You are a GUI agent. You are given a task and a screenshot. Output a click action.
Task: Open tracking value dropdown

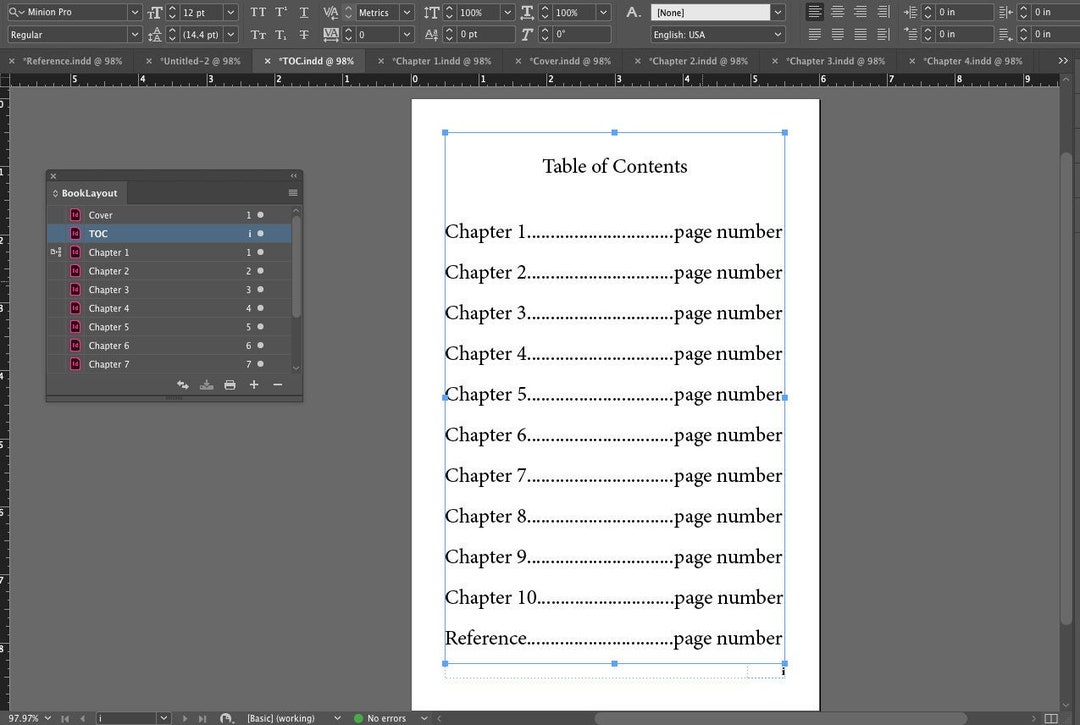(x=407, y=34)
